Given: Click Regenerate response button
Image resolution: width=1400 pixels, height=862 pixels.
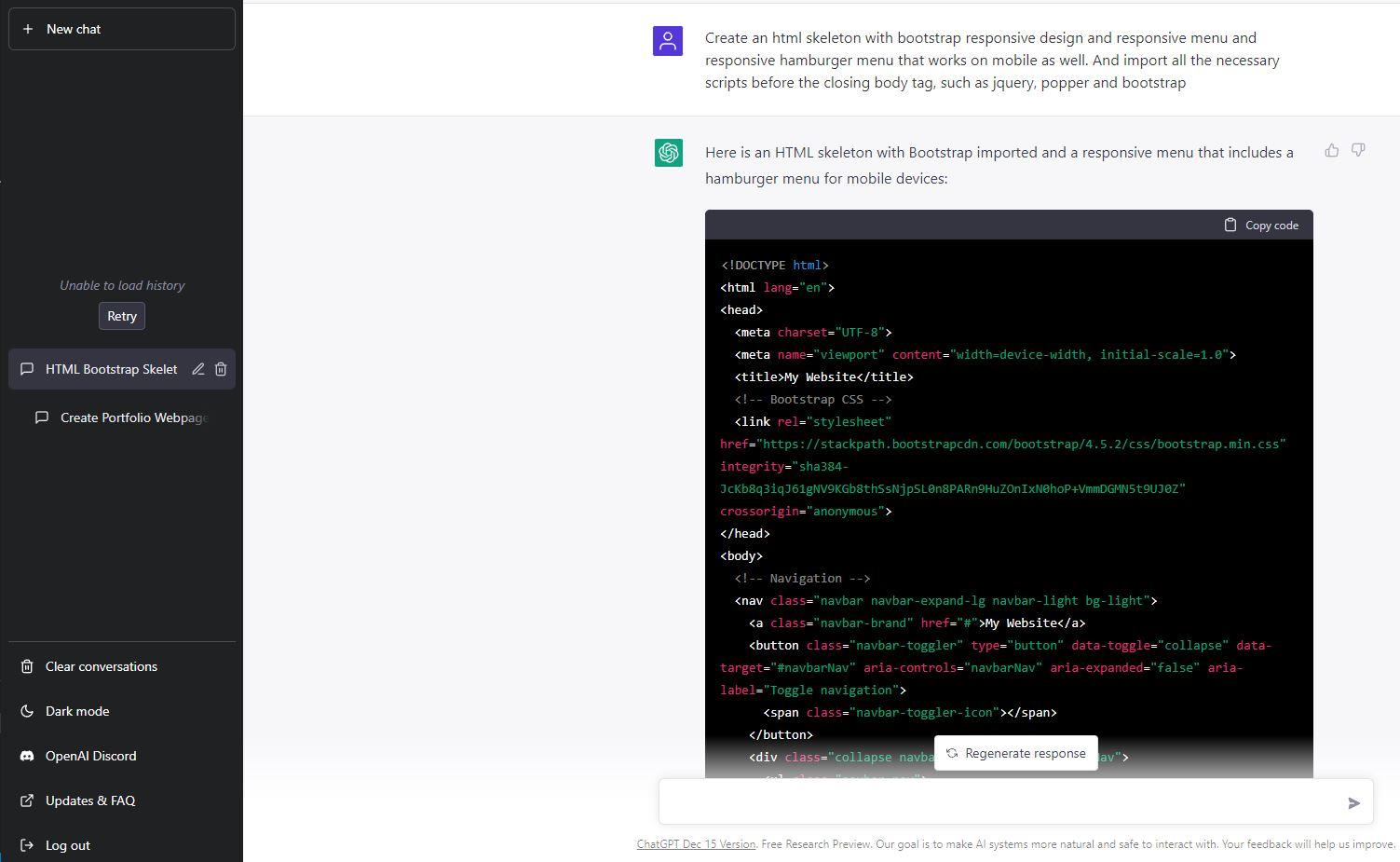Looking at the screenshot, I should pyautogui.click(x=1015, y=753).
